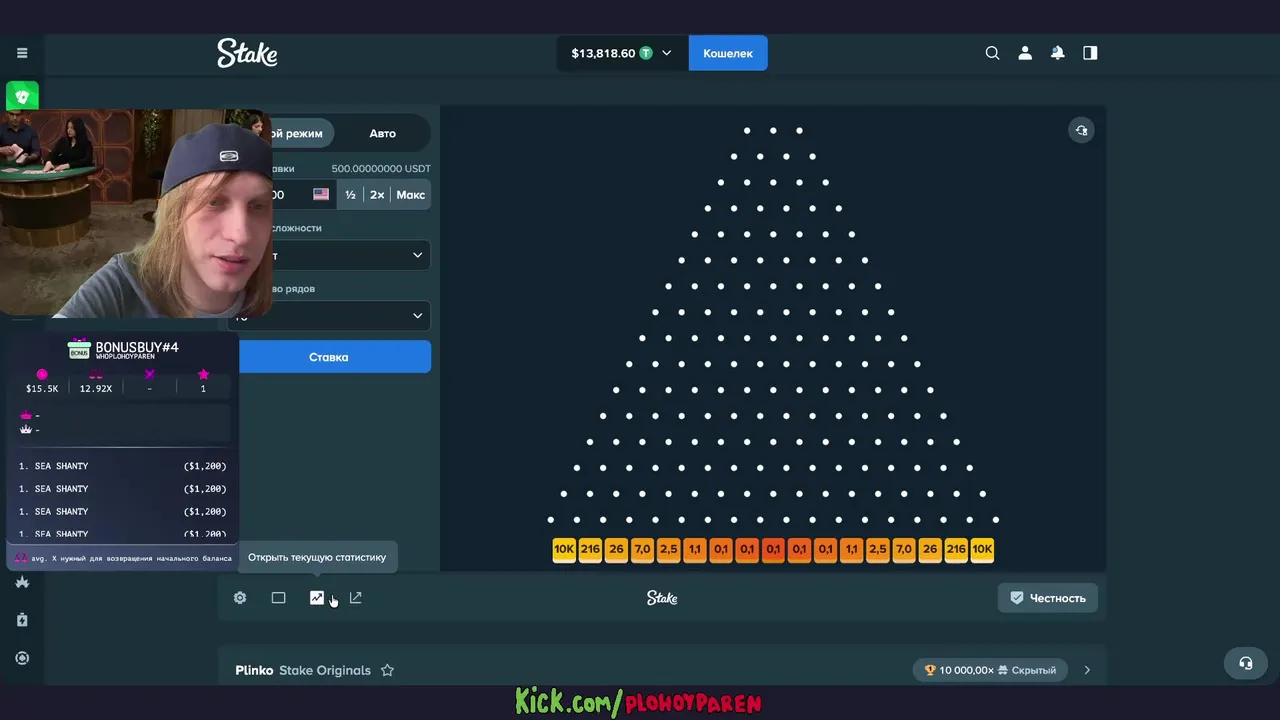Click the bottom left sidebar circle icon
This screenshot has height=720, width=1280.
[x=22, y=658]
